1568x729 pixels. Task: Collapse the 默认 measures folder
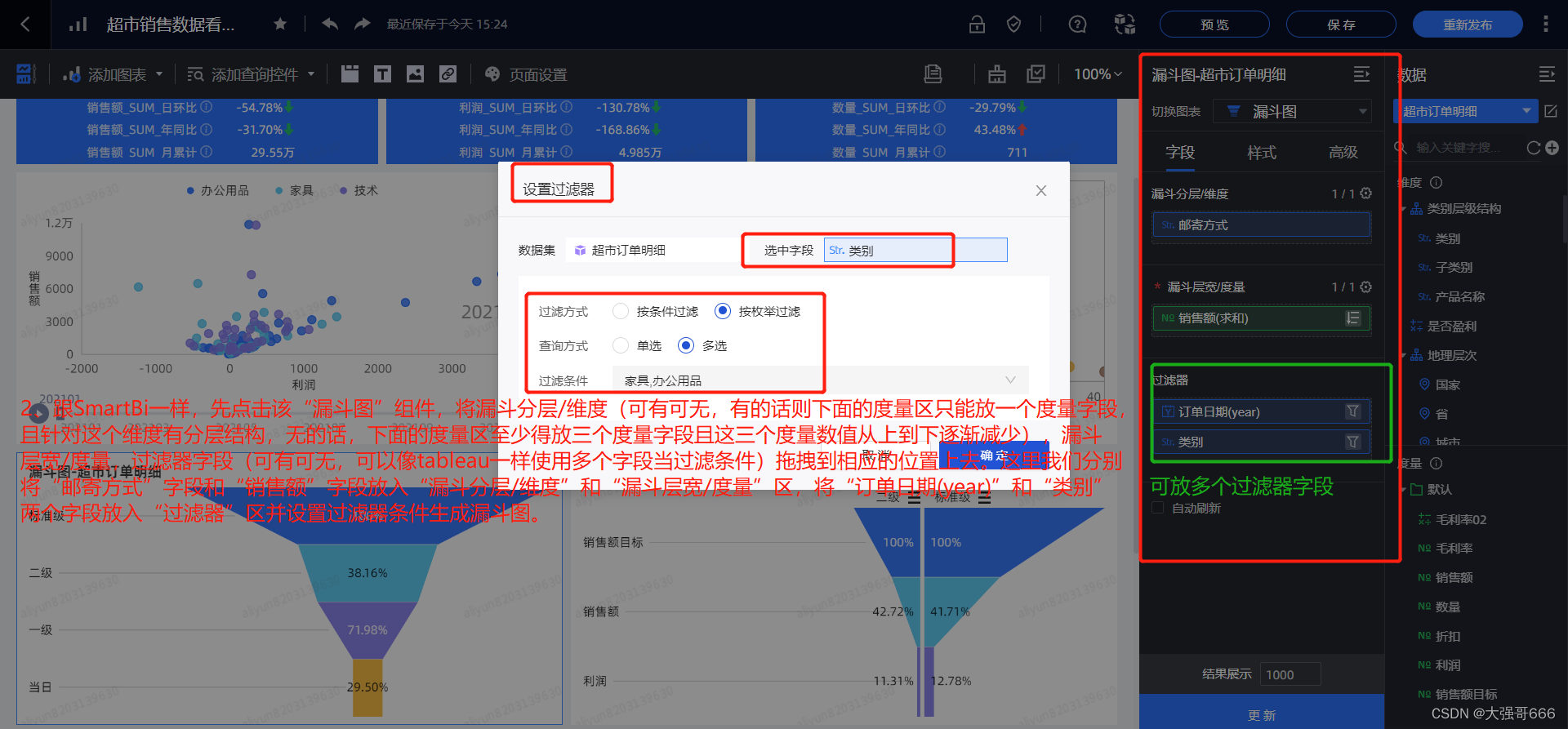click(1403, 490)
